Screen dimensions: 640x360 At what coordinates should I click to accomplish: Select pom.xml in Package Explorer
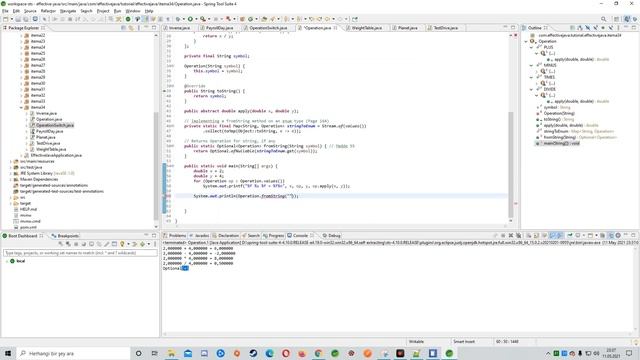[28, 227]
